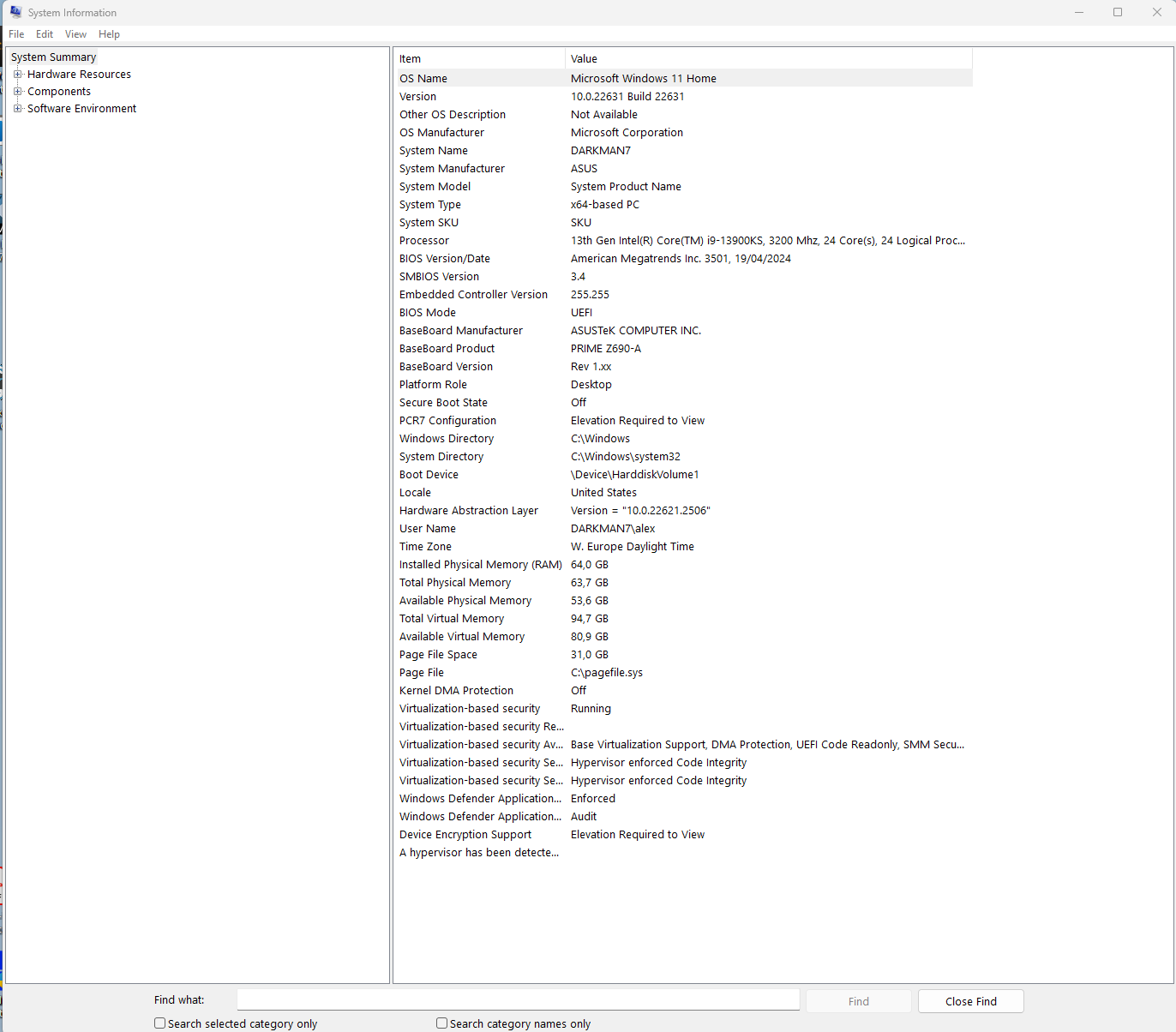The image size is (1176, 1032).
Task: Select the Other OS Description row
Action: point(683,115)
